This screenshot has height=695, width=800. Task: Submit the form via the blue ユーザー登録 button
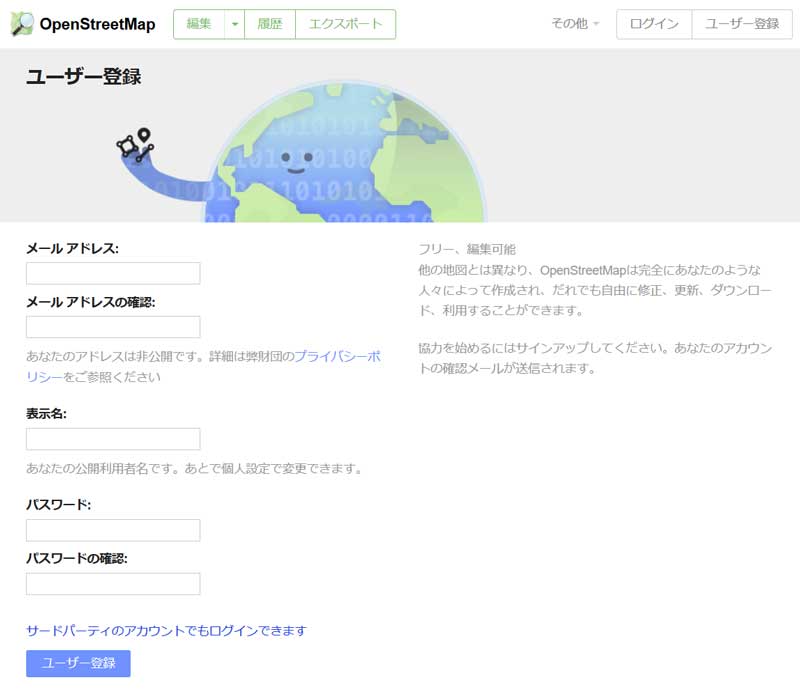(x=76, y=661)
